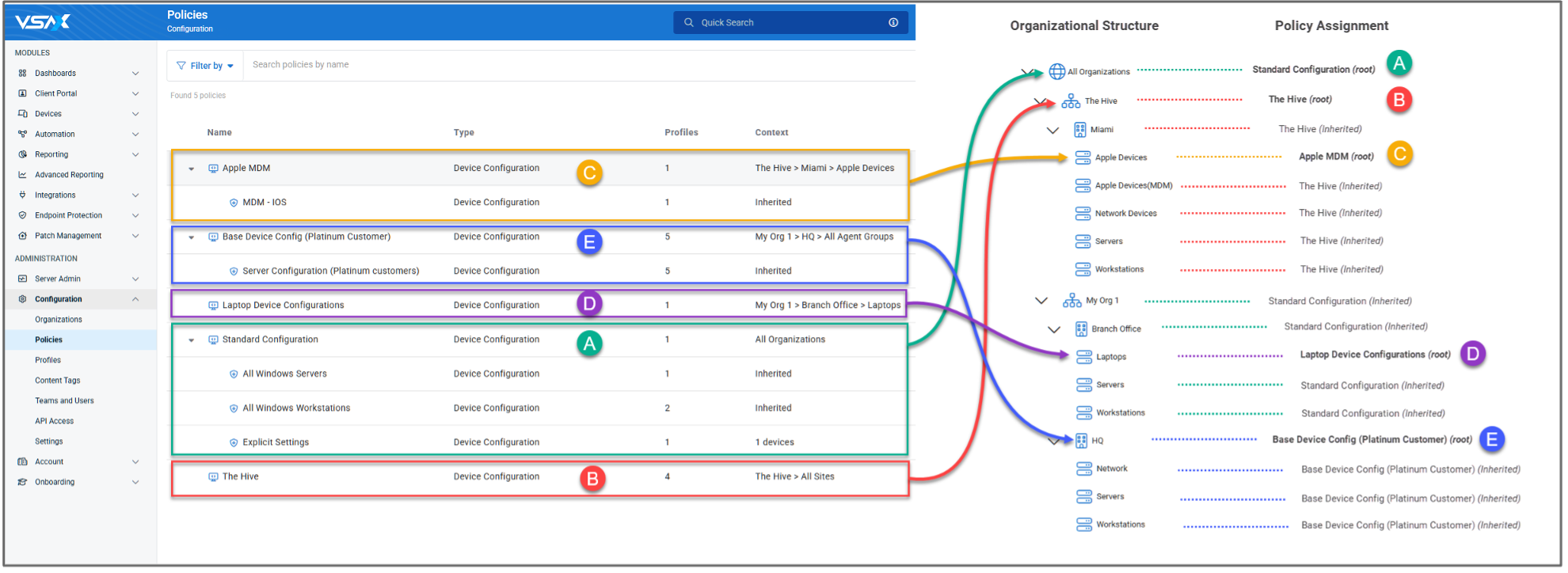Click the Laptops group icon in tree
Viewport: 1568px width, 573px height.
click(x=1084, y=357)
